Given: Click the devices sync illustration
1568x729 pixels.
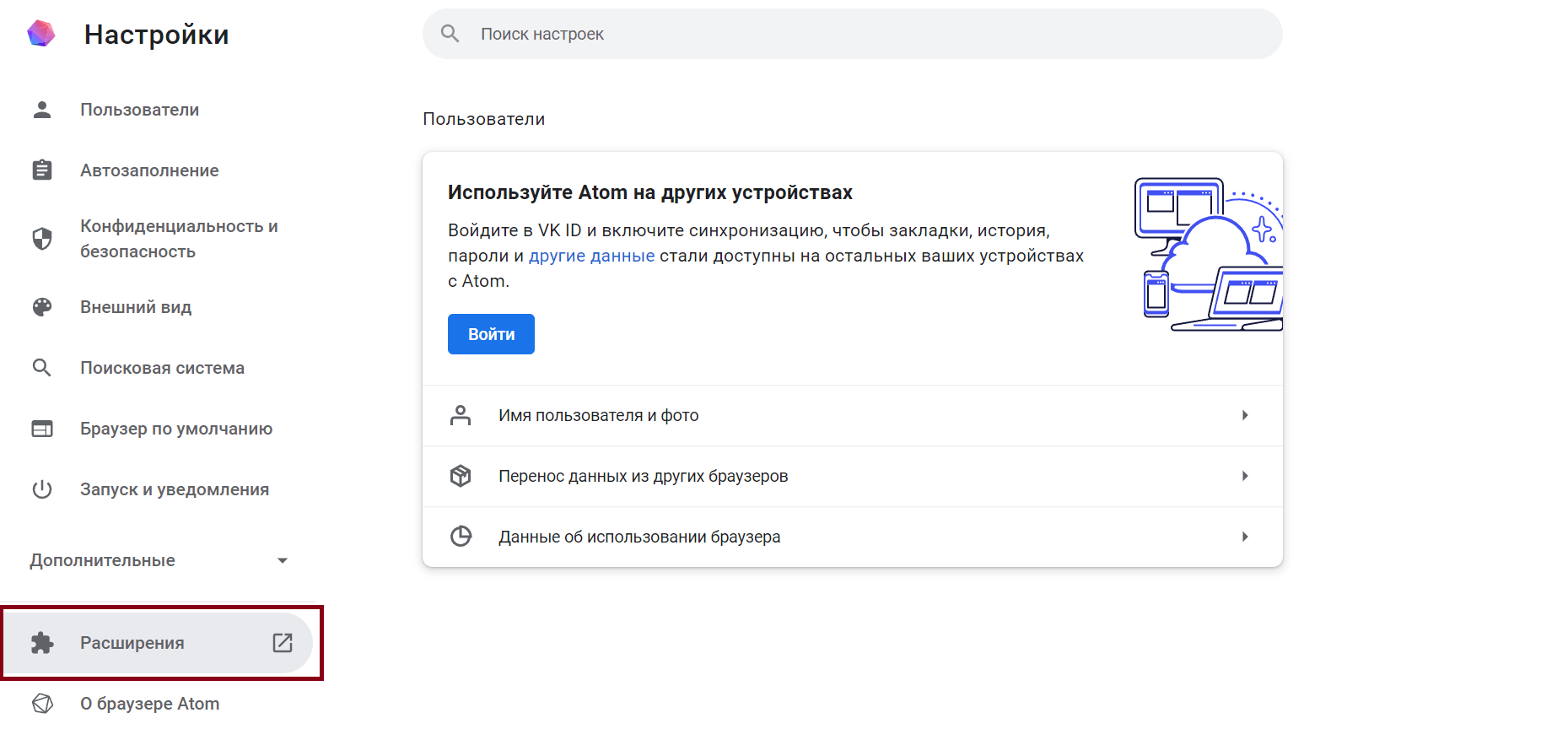Looking at the screenshot, I should tap(1208, 254).
